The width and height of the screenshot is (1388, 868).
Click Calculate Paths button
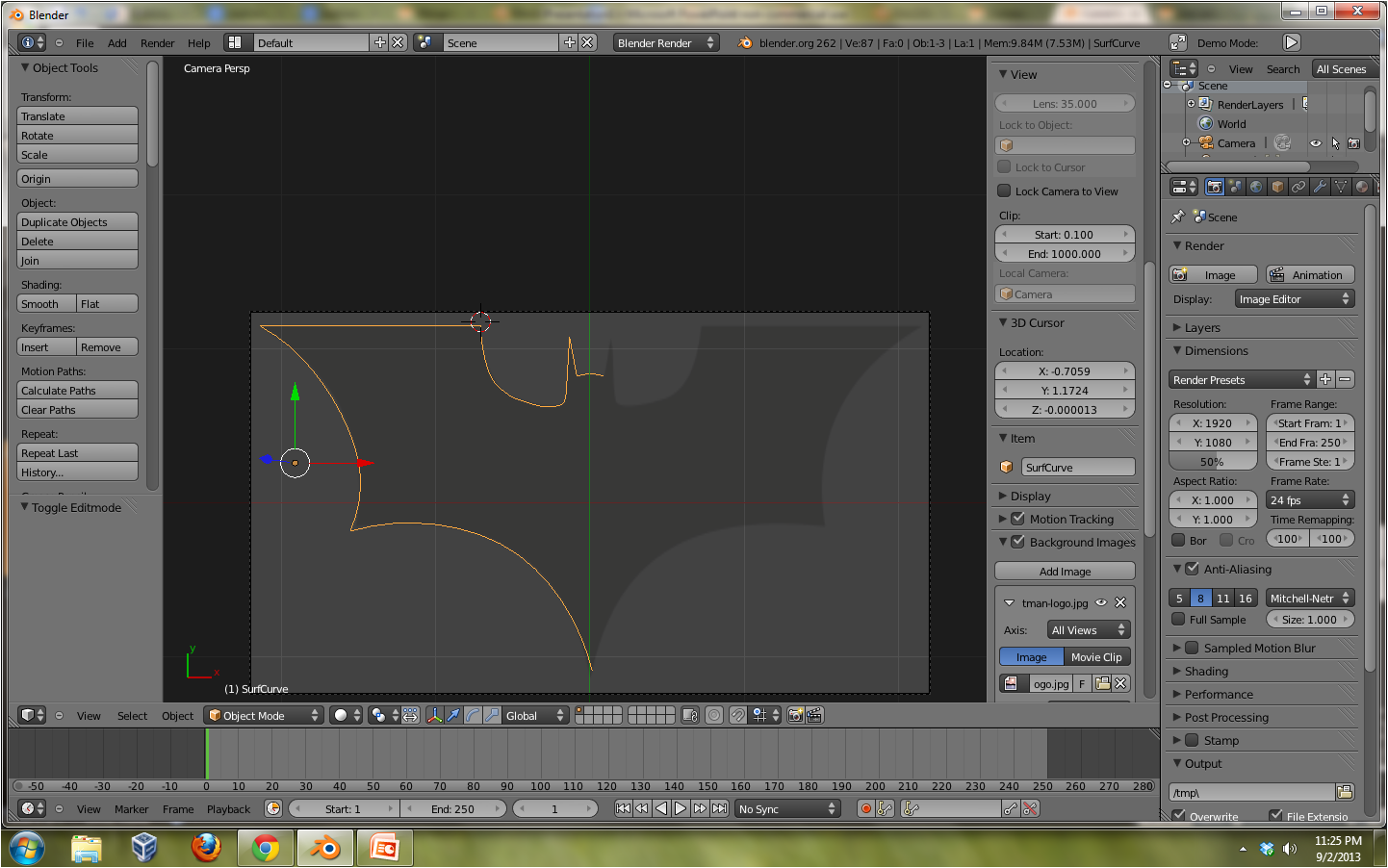click(77, 390)
